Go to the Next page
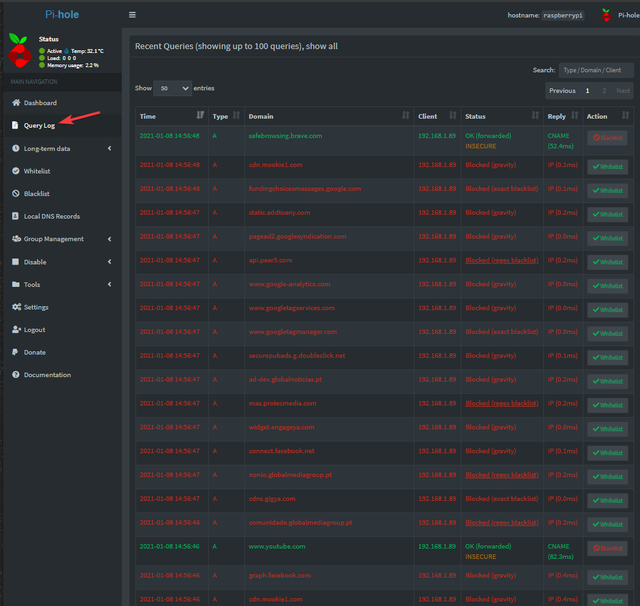640x606 pixels. pos(623,91)
